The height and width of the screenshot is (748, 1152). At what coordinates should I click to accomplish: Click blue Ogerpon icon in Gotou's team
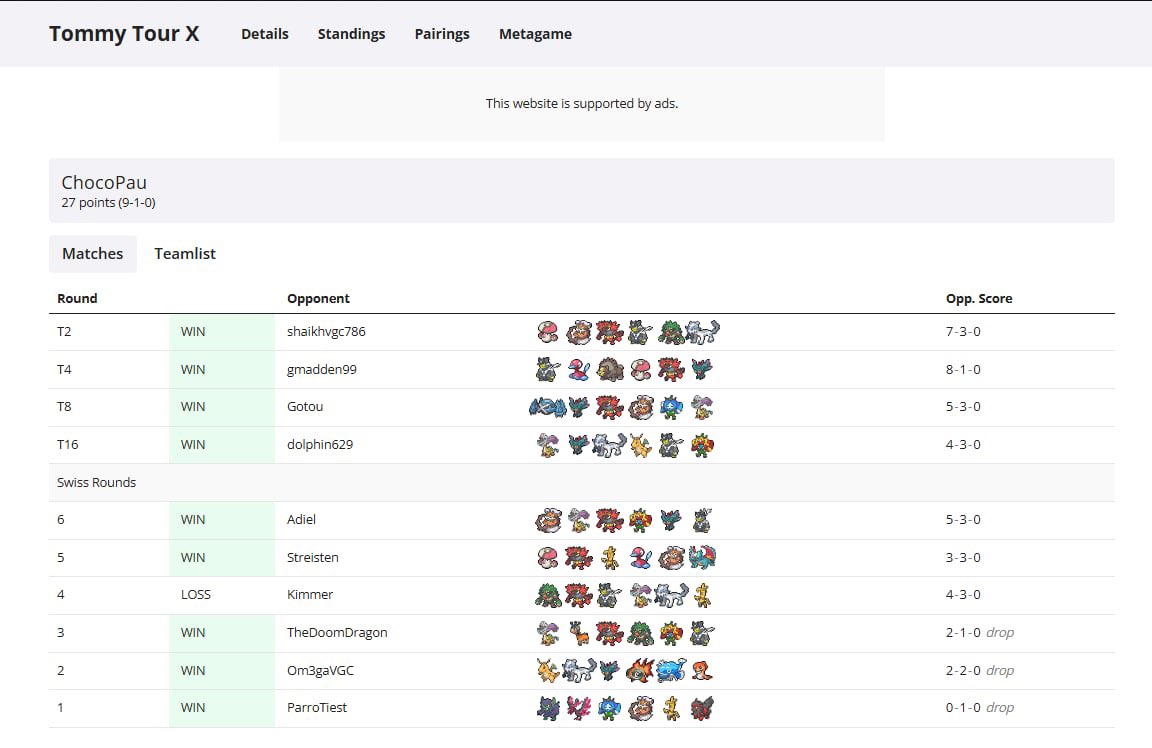point(671,407)
